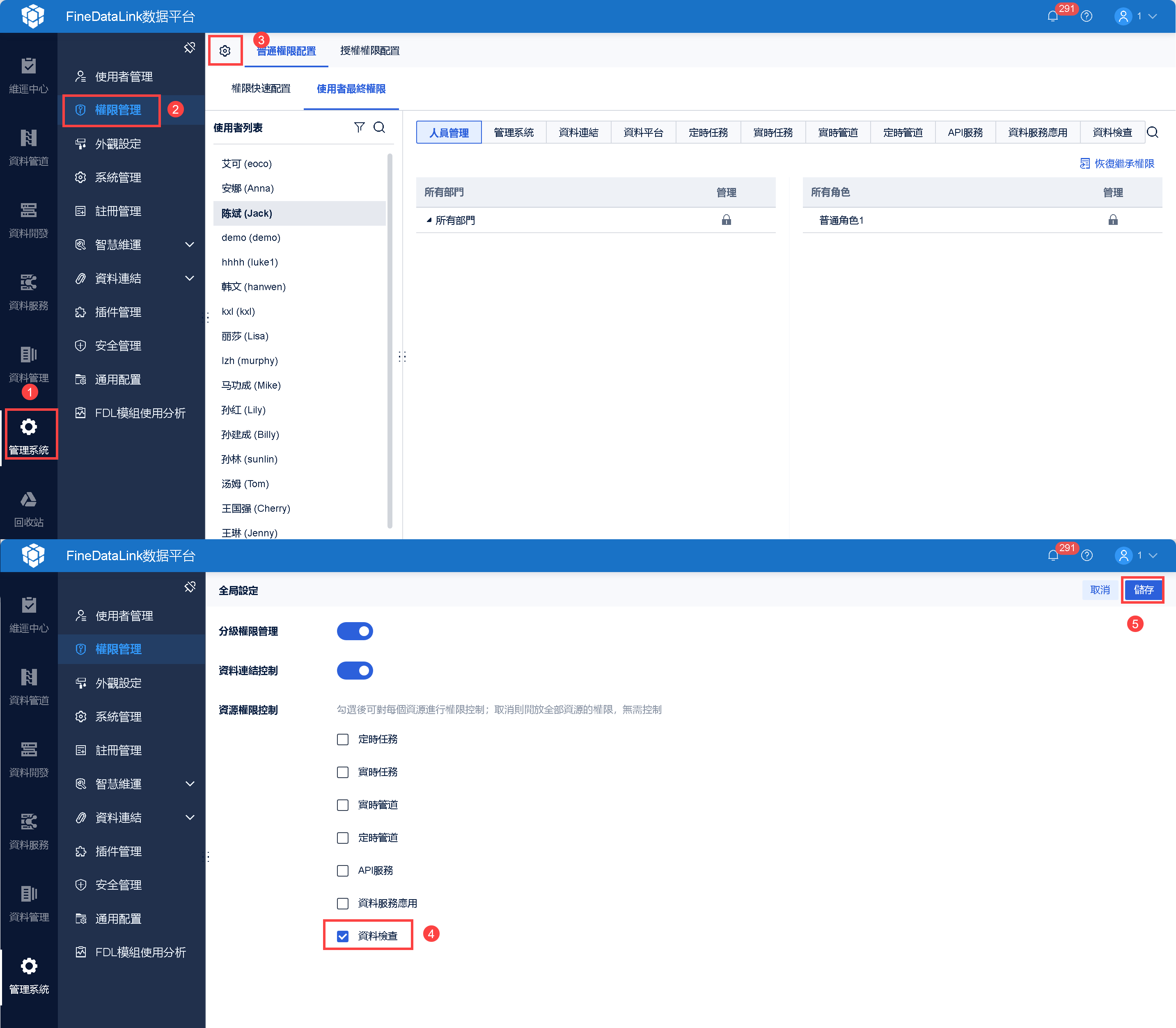Click the 儲存 button
1176x1028 pixels.
1143,590
